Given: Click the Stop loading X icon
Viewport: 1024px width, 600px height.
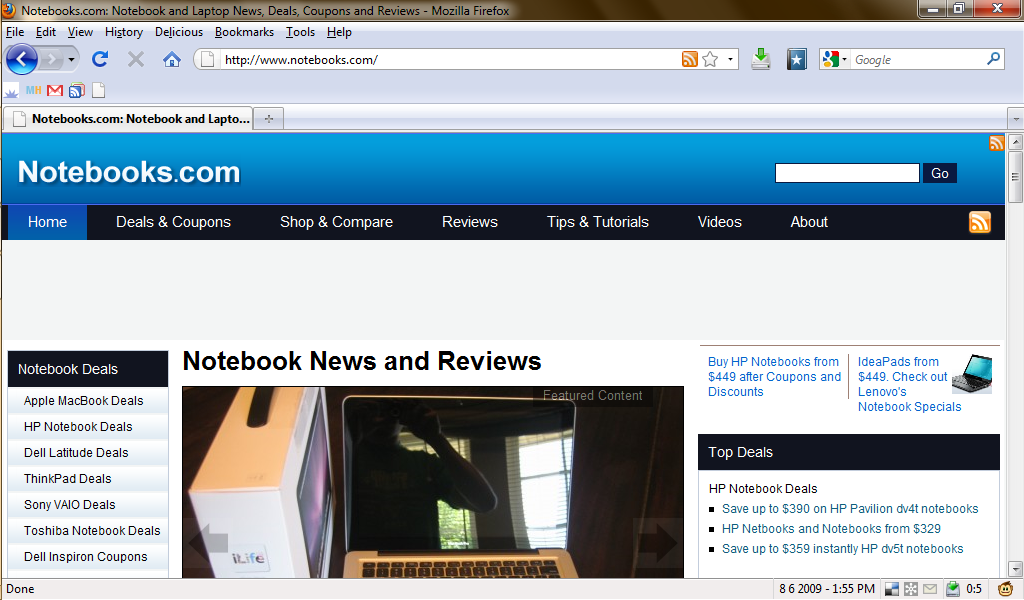Looking at the screenshot, I should click(x=136, y=60).
